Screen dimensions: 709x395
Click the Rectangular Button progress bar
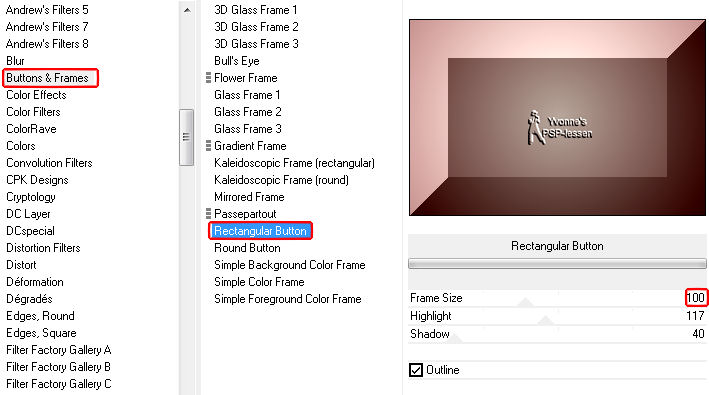(x=557, y=263)
